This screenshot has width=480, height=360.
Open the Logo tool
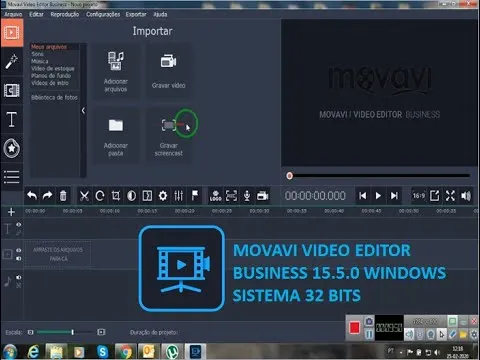(215, 196)
